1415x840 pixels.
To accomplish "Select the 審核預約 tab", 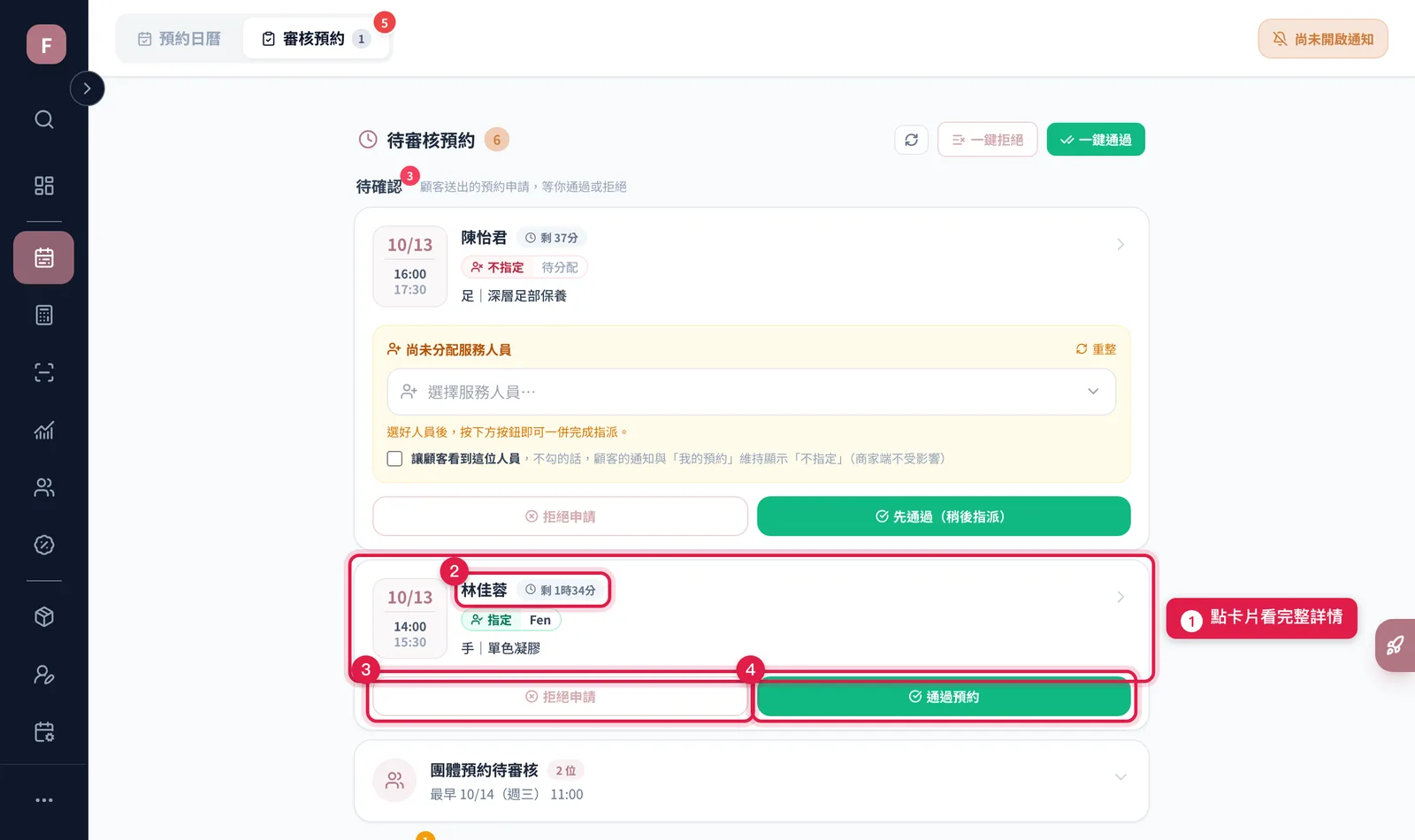I will [x=316, y=39].
